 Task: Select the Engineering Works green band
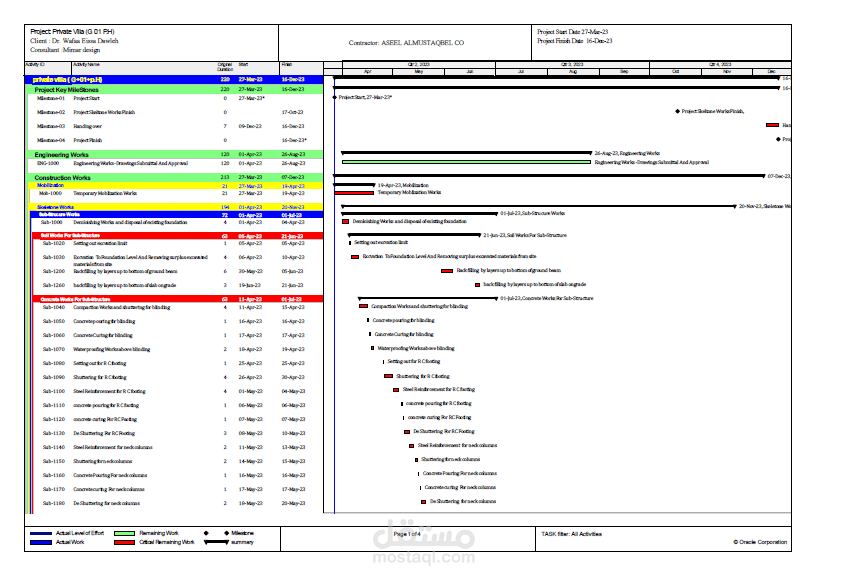click(176, 155)
